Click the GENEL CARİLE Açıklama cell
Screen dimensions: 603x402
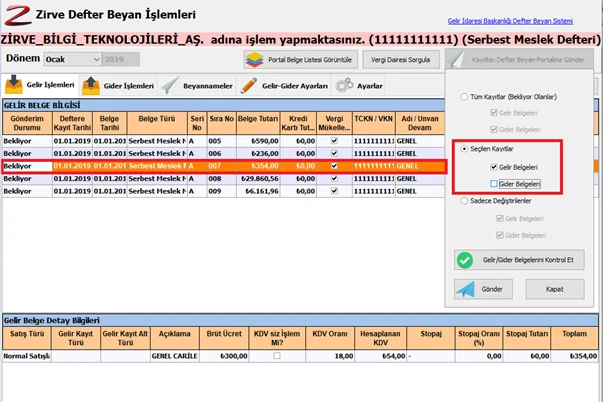pos(175,356)
